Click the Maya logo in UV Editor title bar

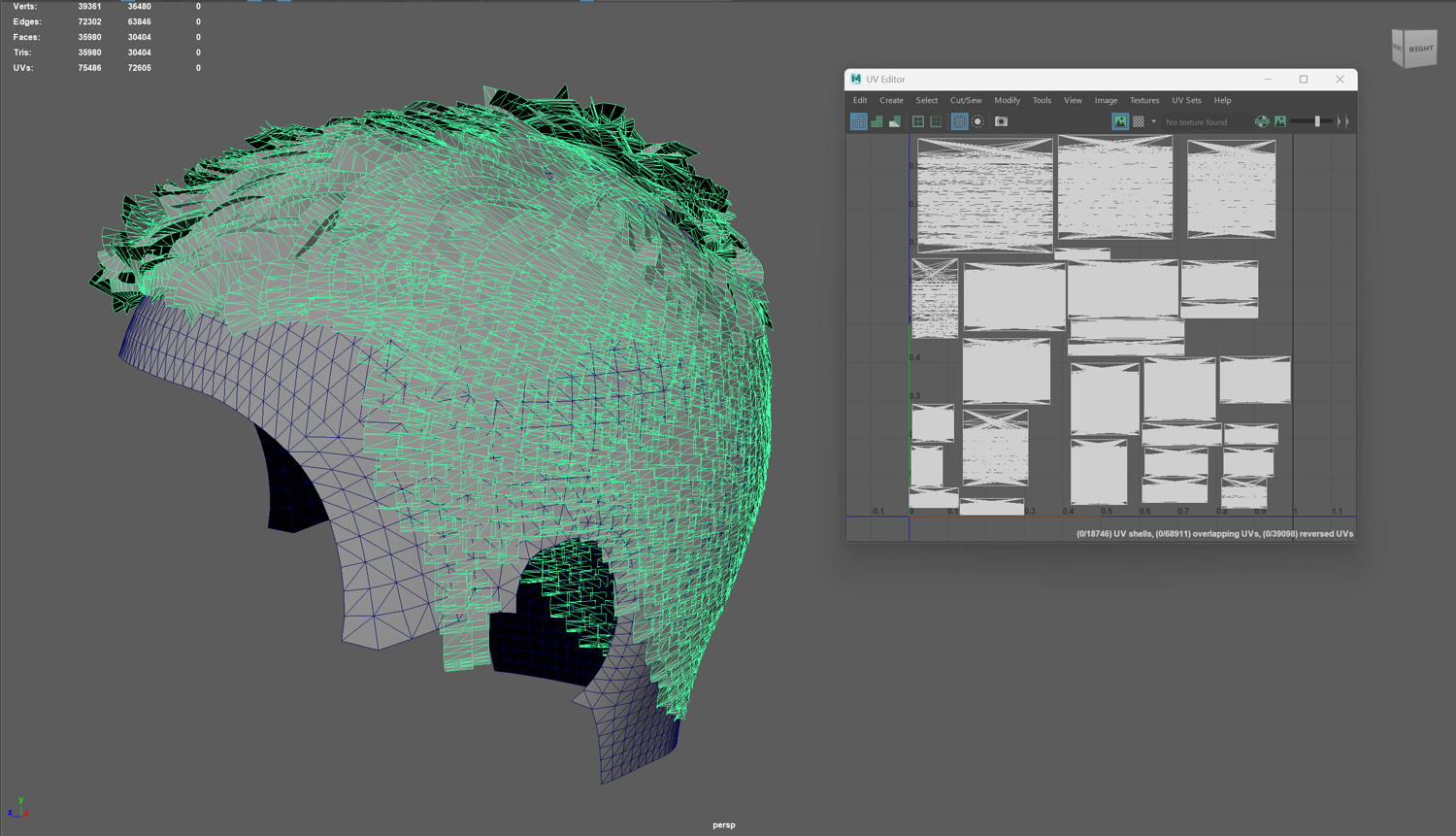click(x=855, y=79)
